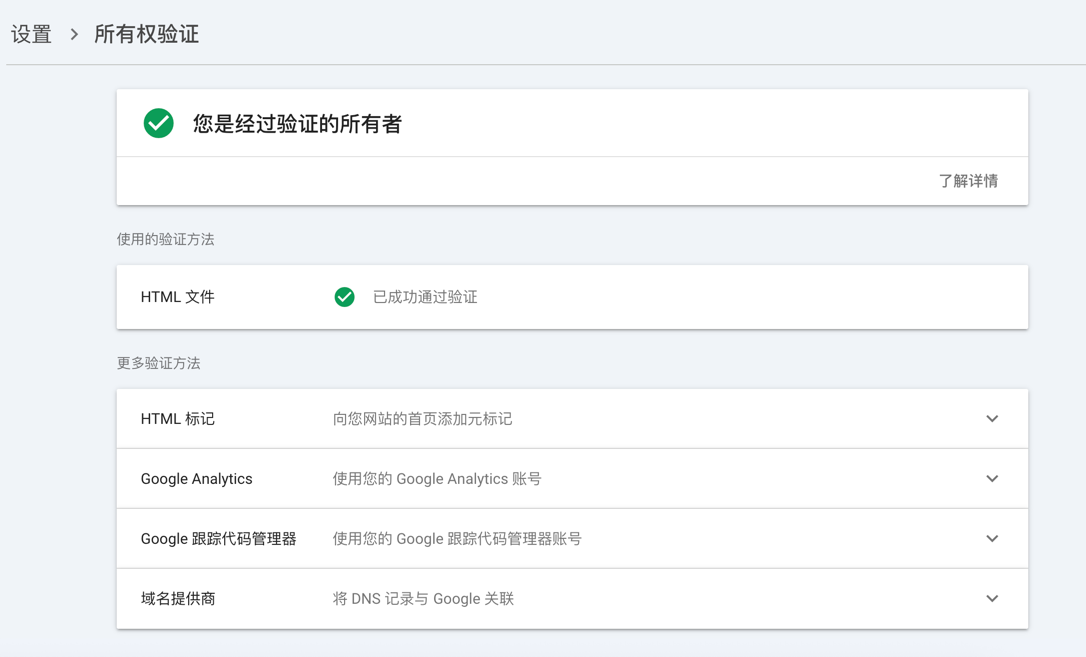Expand the 域名提供商 chevron
The image size is (1086, 657).
(991, 599)
